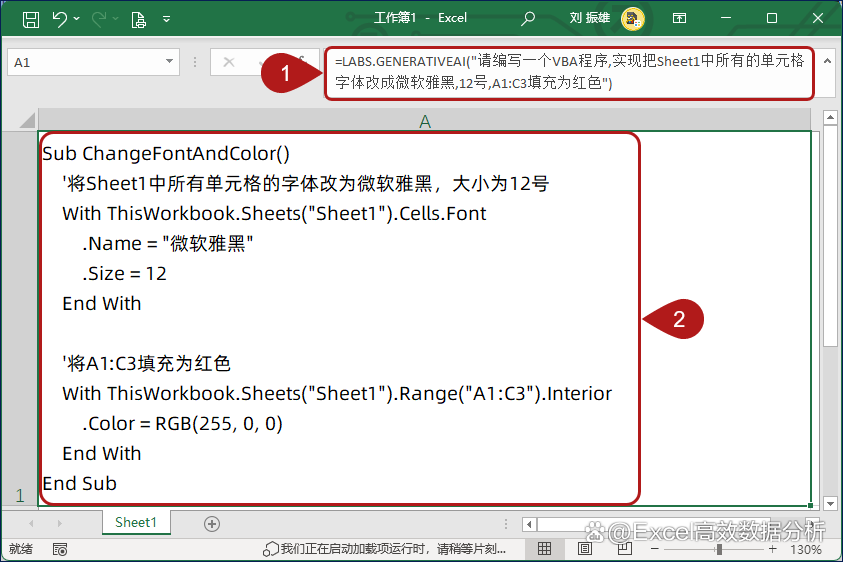The image size is (843, 562).
Task: Click the Ribbon Display Options icon
Action: coord(680,18)
